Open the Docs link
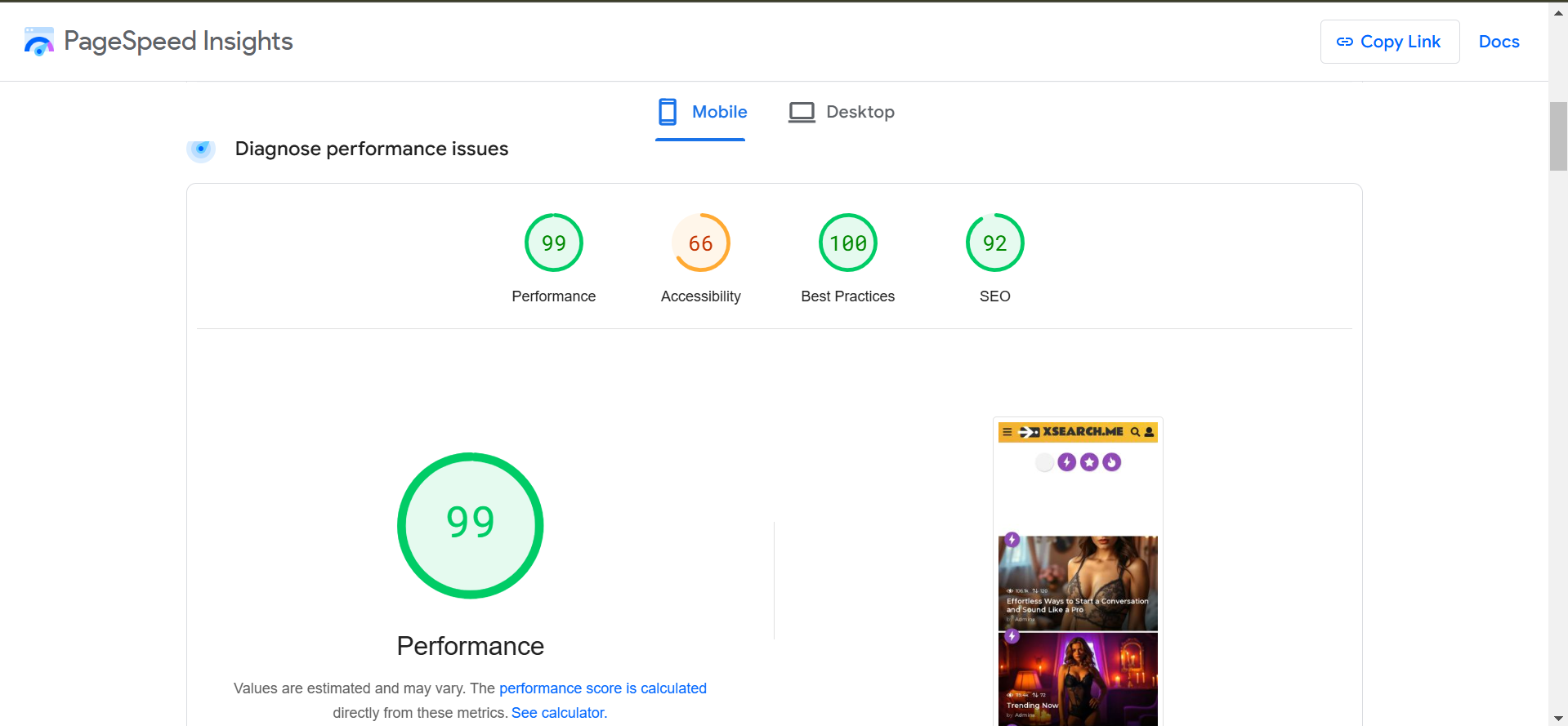The width and height of the screenshot is (1568, 726). [x=1499, y=42]
